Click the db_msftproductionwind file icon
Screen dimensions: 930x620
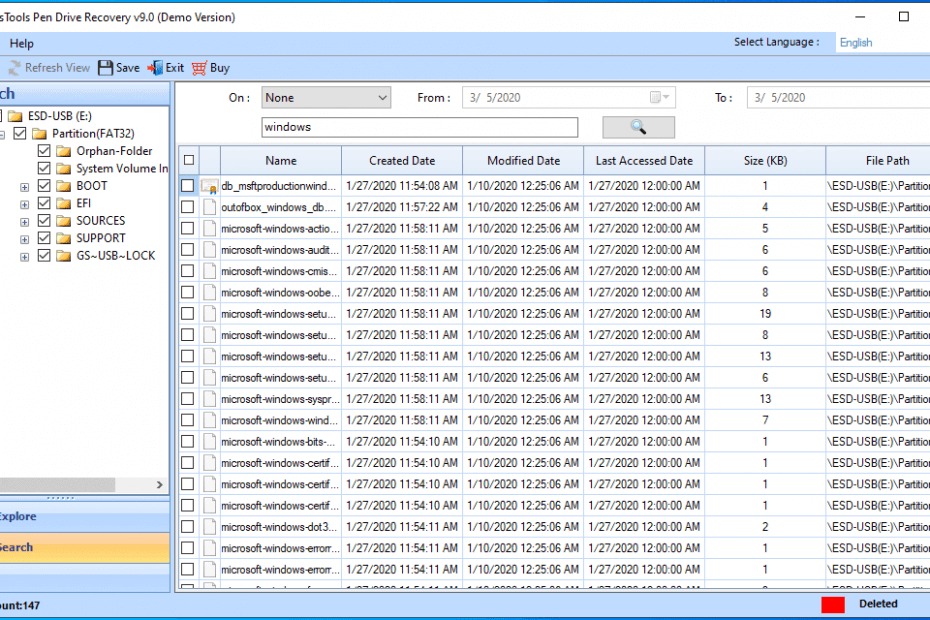209,186
